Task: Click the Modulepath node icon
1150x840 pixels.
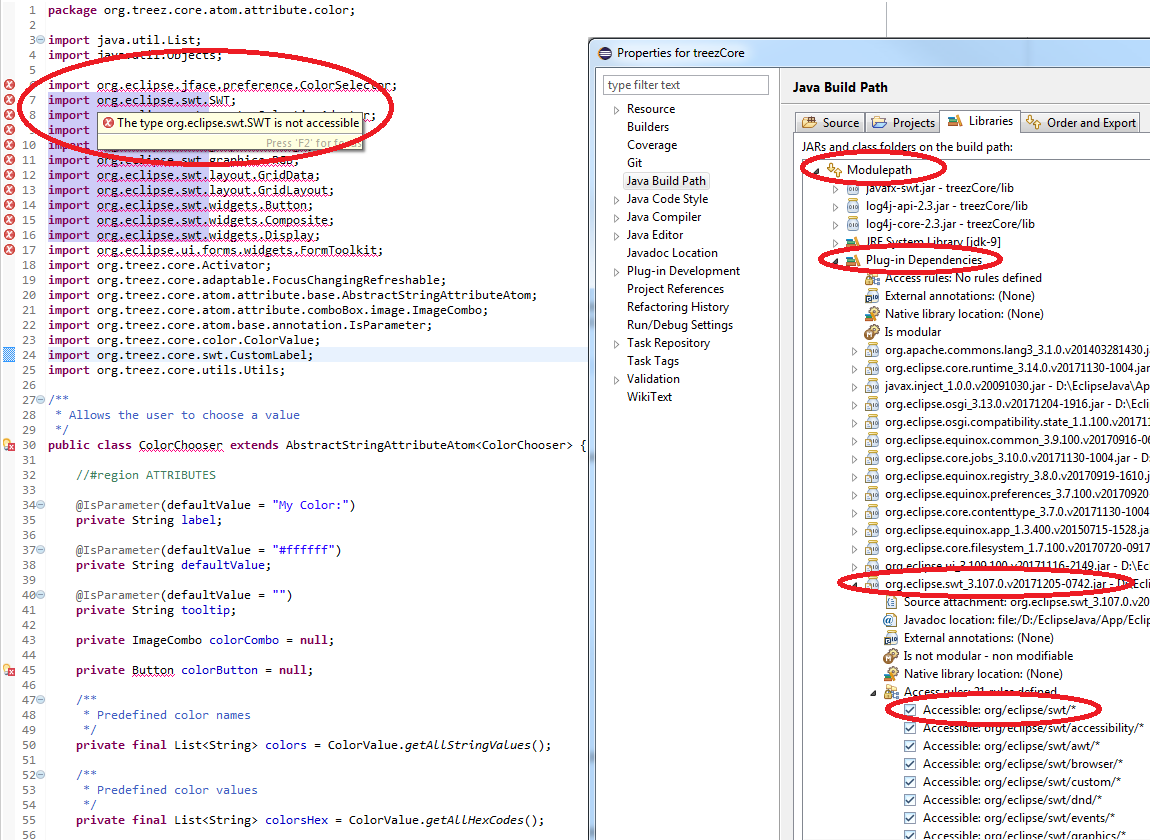Action: 834,170
